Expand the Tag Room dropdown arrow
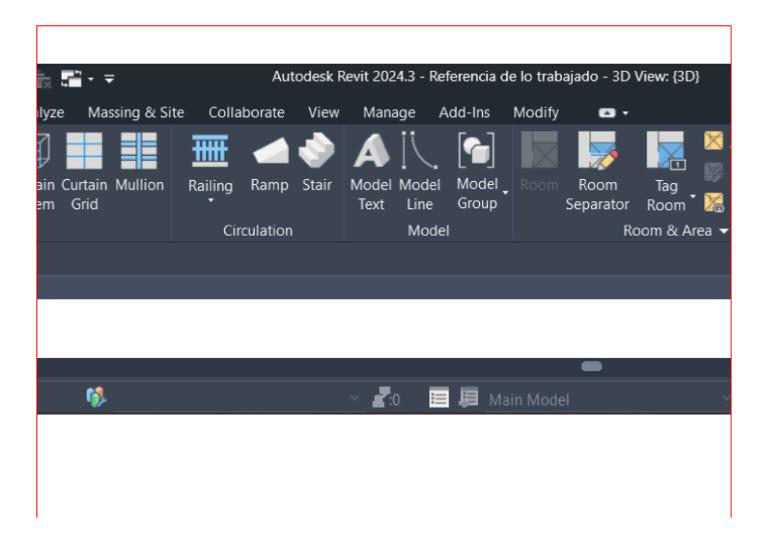The width and height of the screenshot is (768, 543). click(x=693, y=196)
